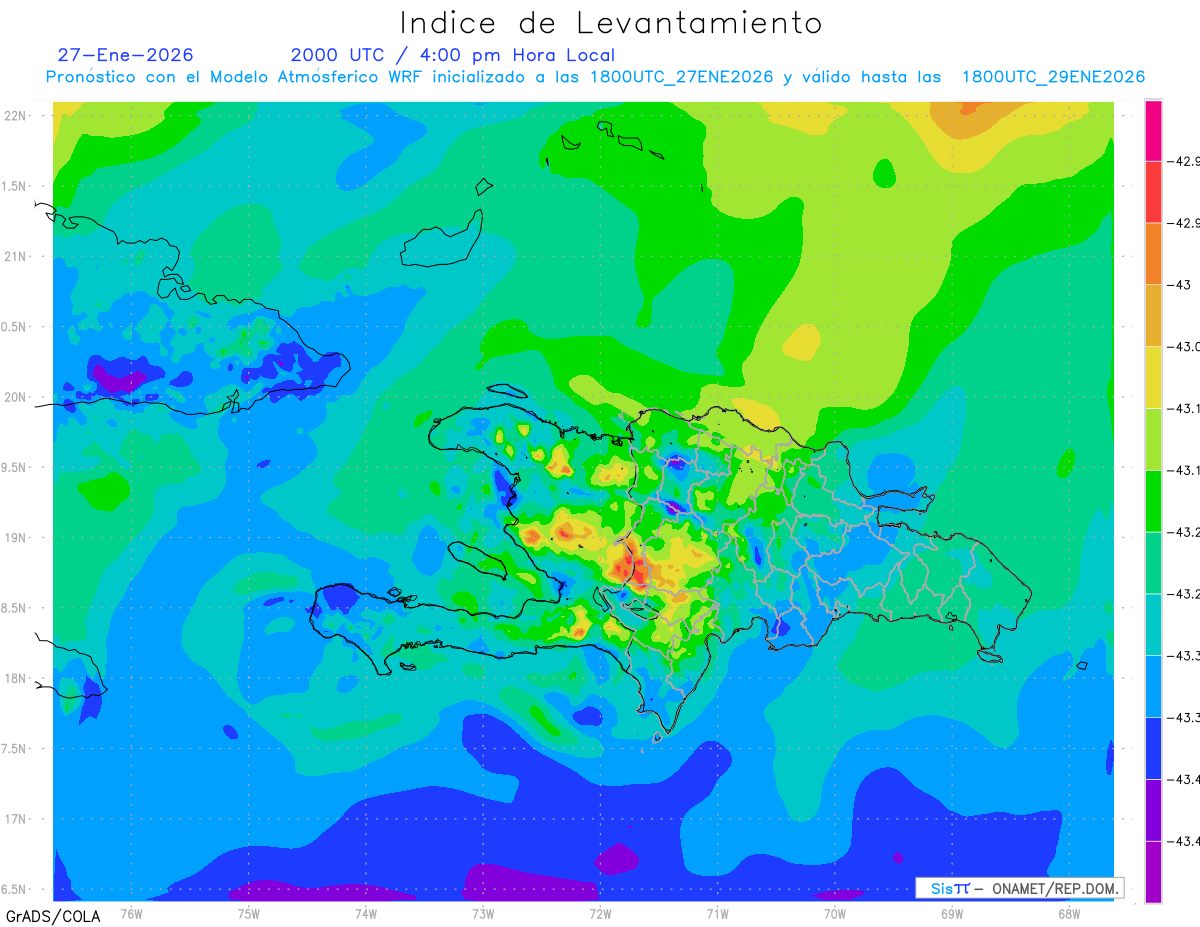Viewport: 1200px width, 927px height.
Task: Click the "76W" longitude label
Action: point(131,913)
